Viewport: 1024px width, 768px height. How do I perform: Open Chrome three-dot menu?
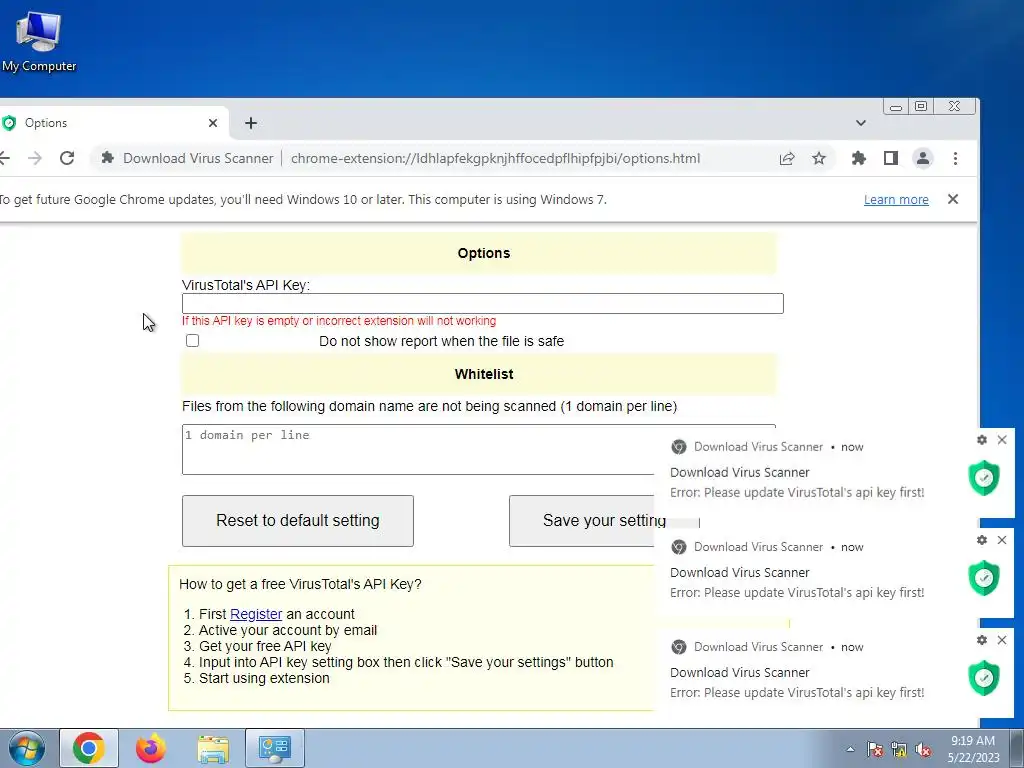click(955, 158)
